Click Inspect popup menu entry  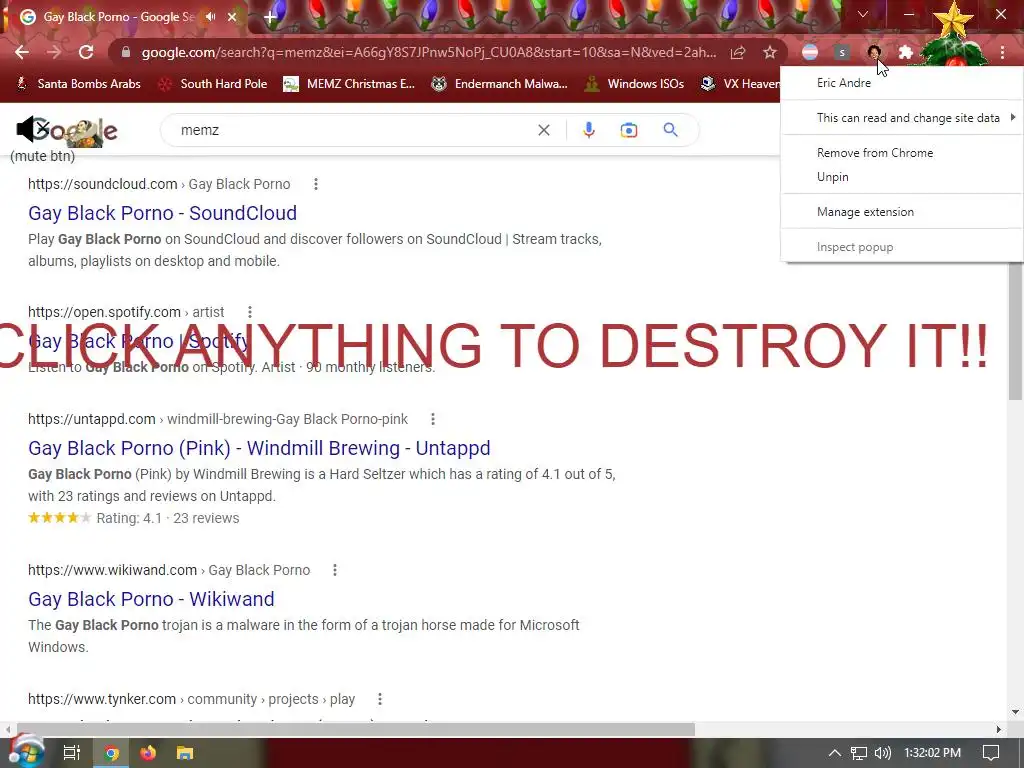click(902, 247)
